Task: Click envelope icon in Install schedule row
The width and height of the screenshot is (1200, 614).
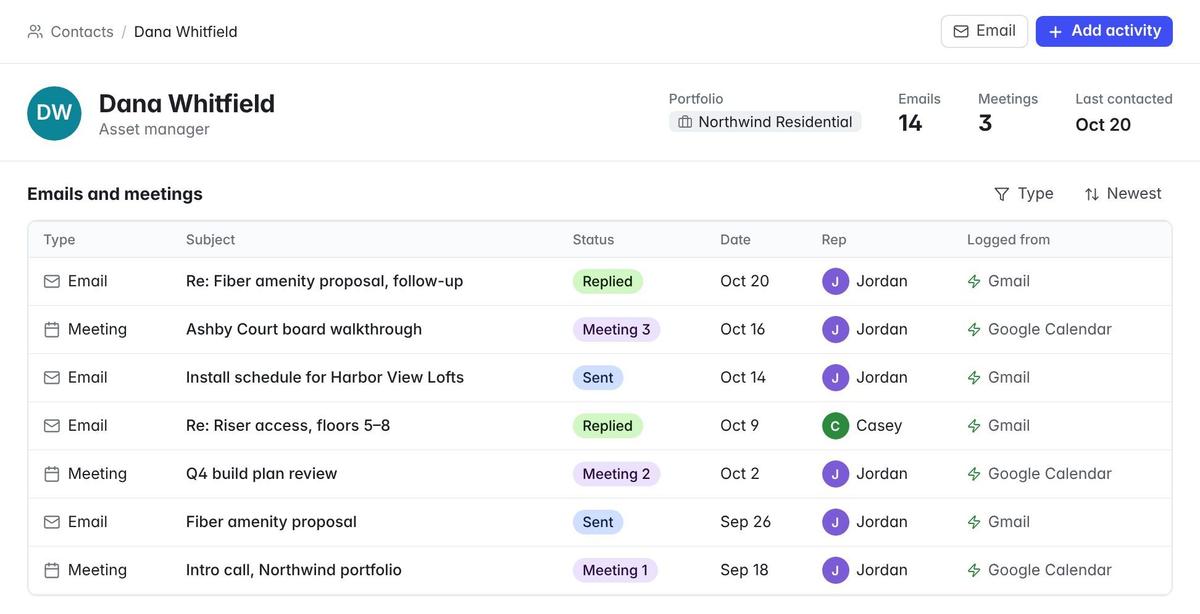Action: [x=52, y=377]
